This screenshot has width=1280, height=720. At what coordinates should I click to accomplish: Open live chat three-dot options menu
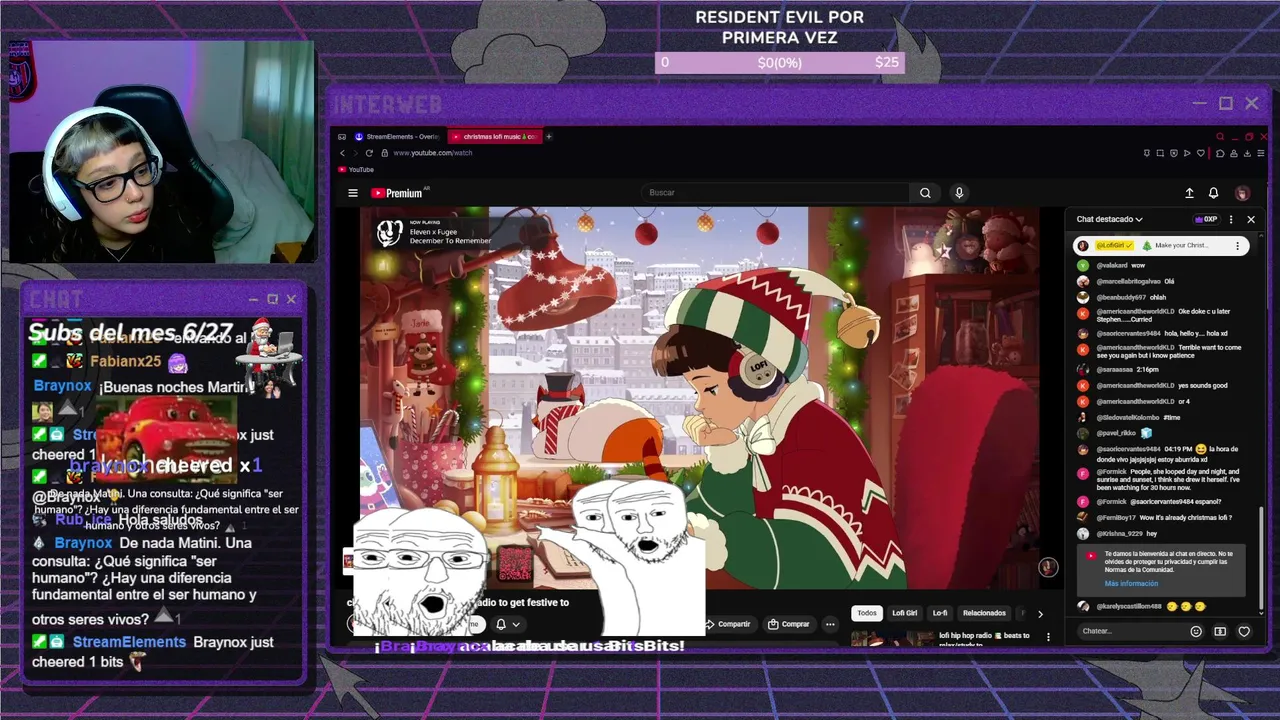[x=1231, y=219]
